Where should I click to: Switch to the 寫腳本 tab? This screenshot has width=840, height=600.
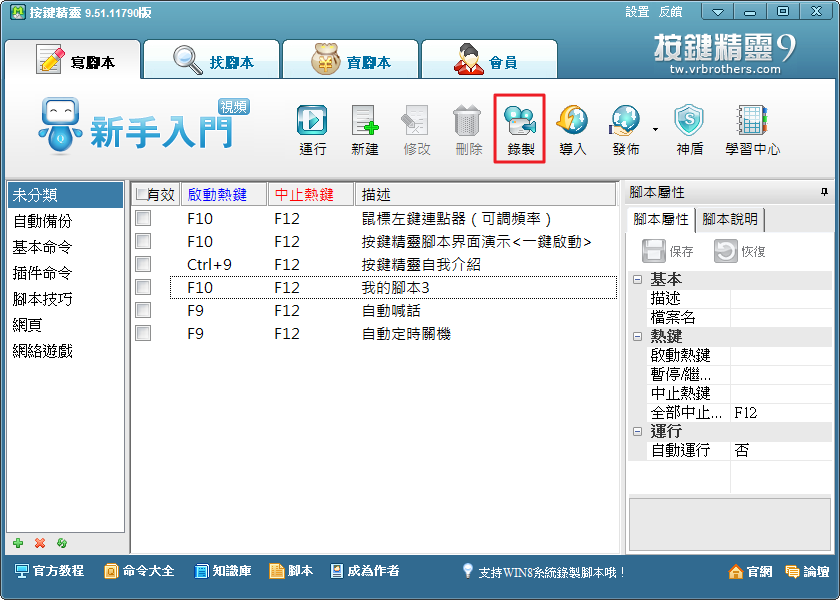pyautogui.click(x=73, y=60)
